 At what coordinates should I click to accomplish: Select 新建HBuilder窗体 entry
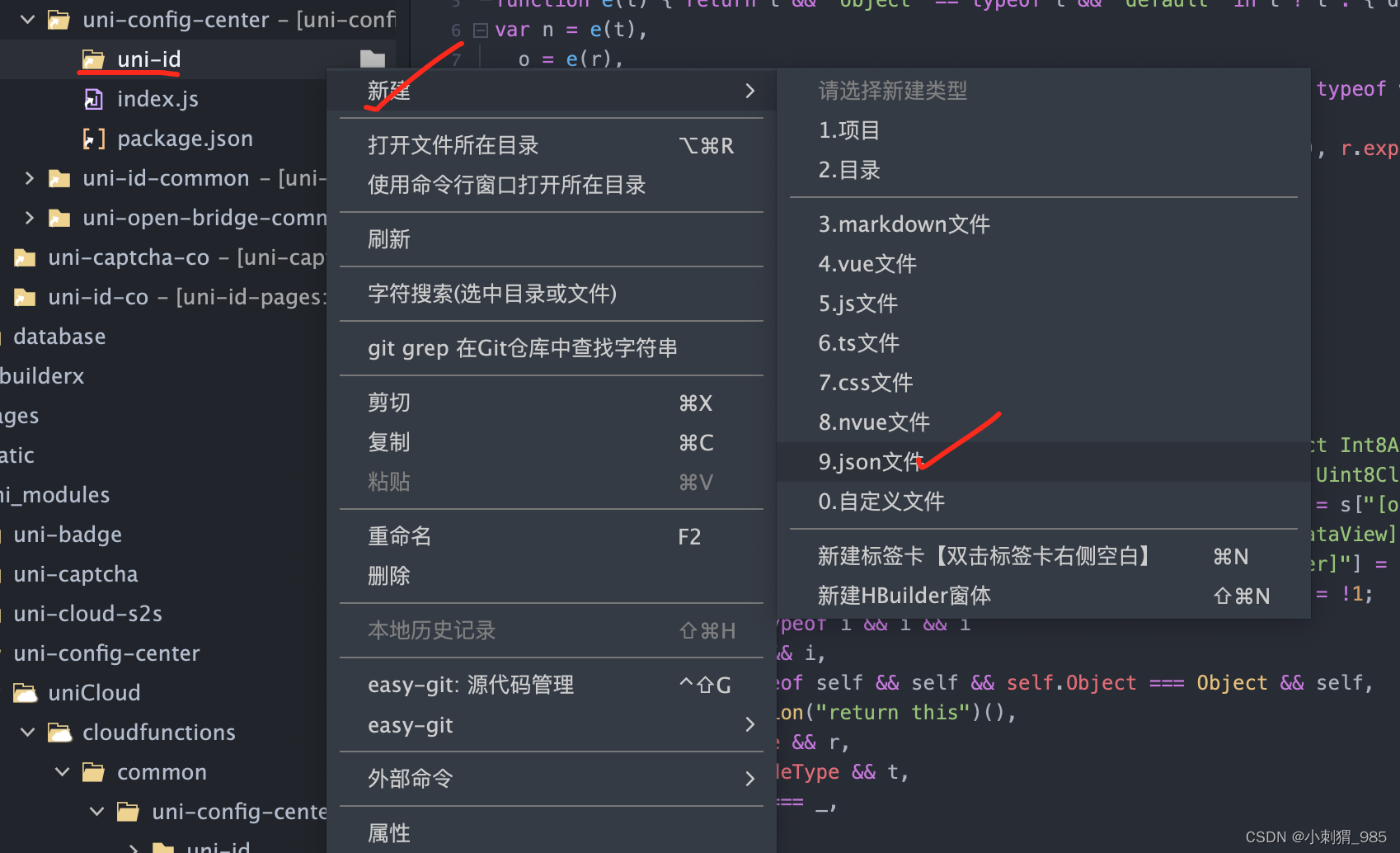pyautogui.click(x=1044, y=596)
